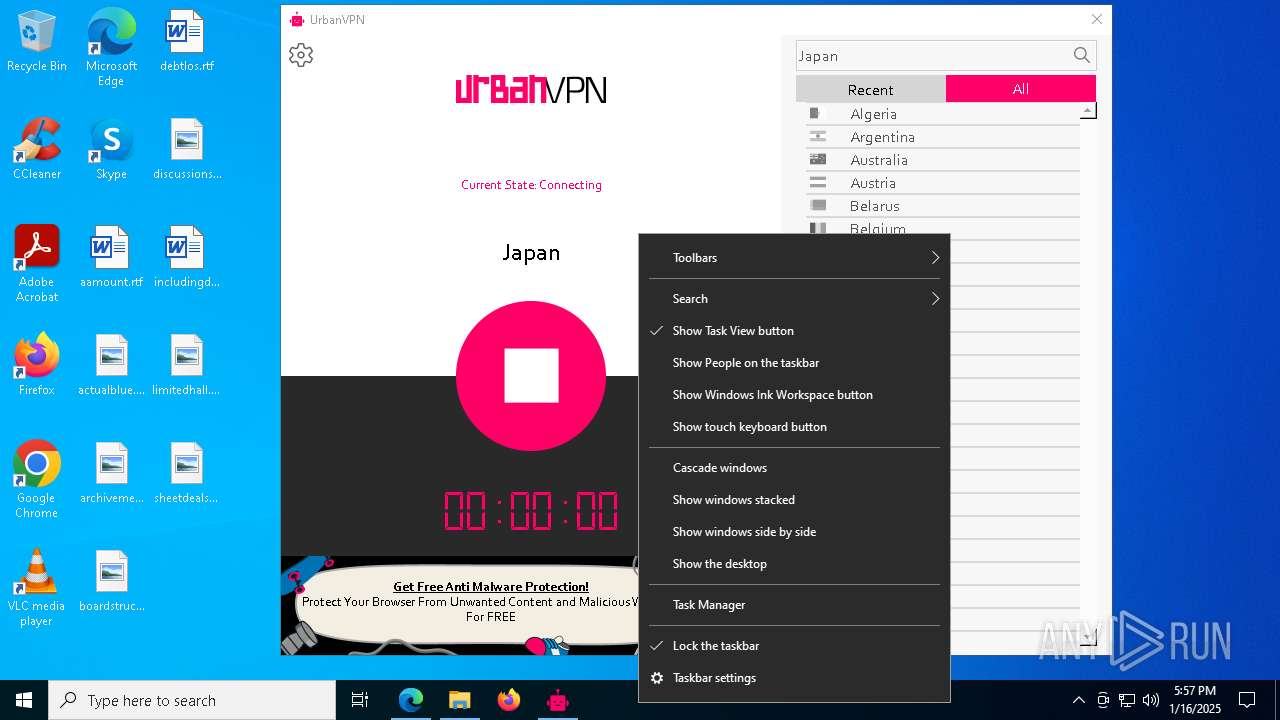Stop the VPN connection with the pink button
This screenshot has height=720, width=1280.
pyautogui.click(x=531, y=376)
